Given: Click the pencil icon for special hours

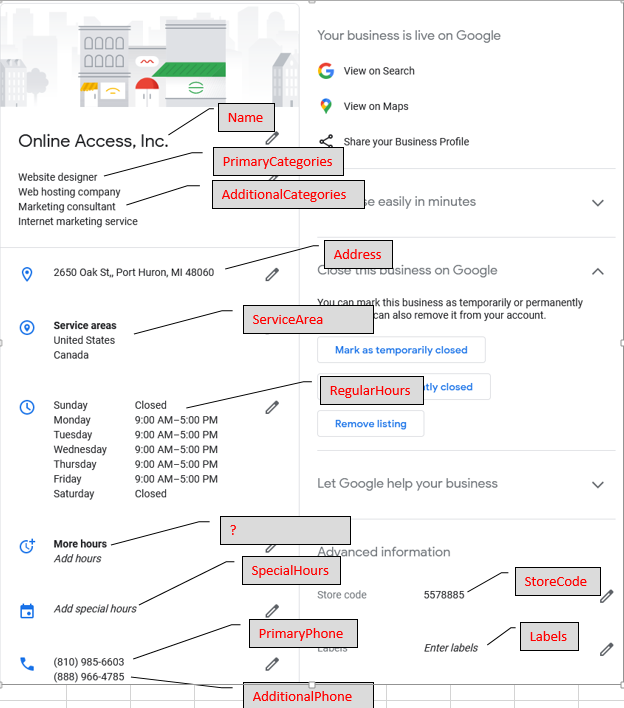Looking at the screenshot, I should (272, 610).
